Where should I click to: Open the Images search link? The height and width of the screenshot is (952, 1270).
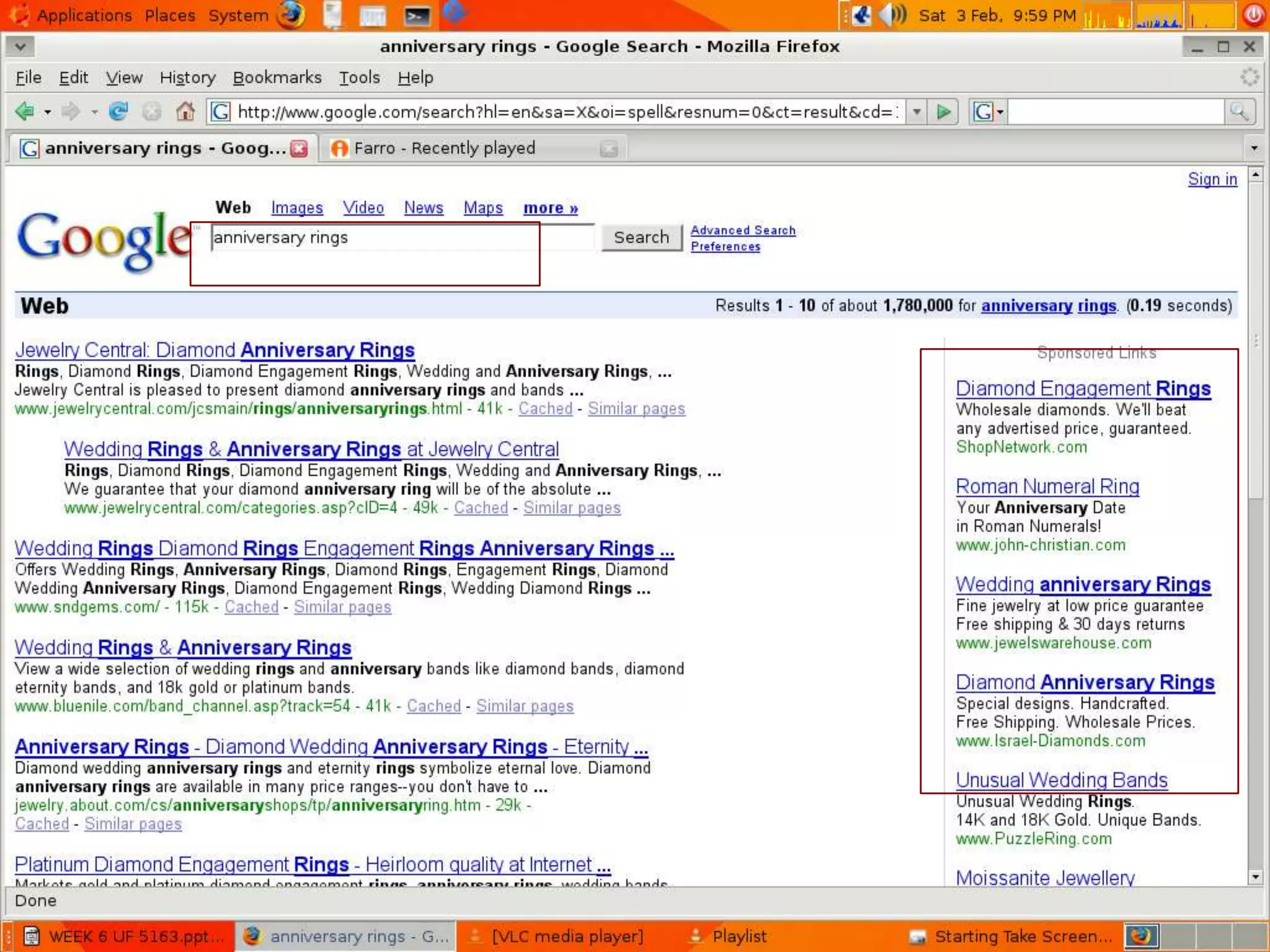point(297,208)
